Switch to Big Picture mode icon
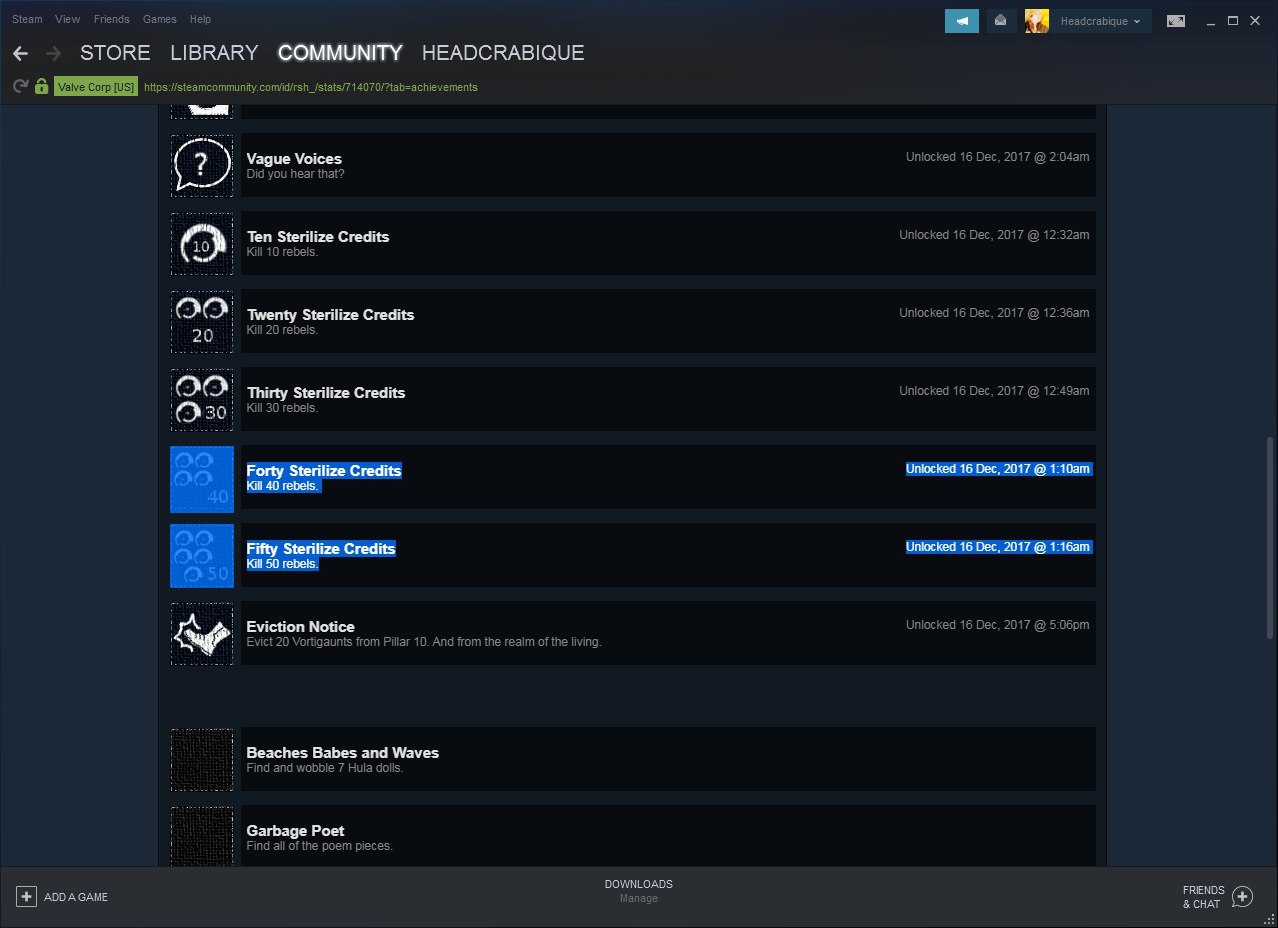The height and width of the screenshot is (928, 1278). tap(1176, 21)
